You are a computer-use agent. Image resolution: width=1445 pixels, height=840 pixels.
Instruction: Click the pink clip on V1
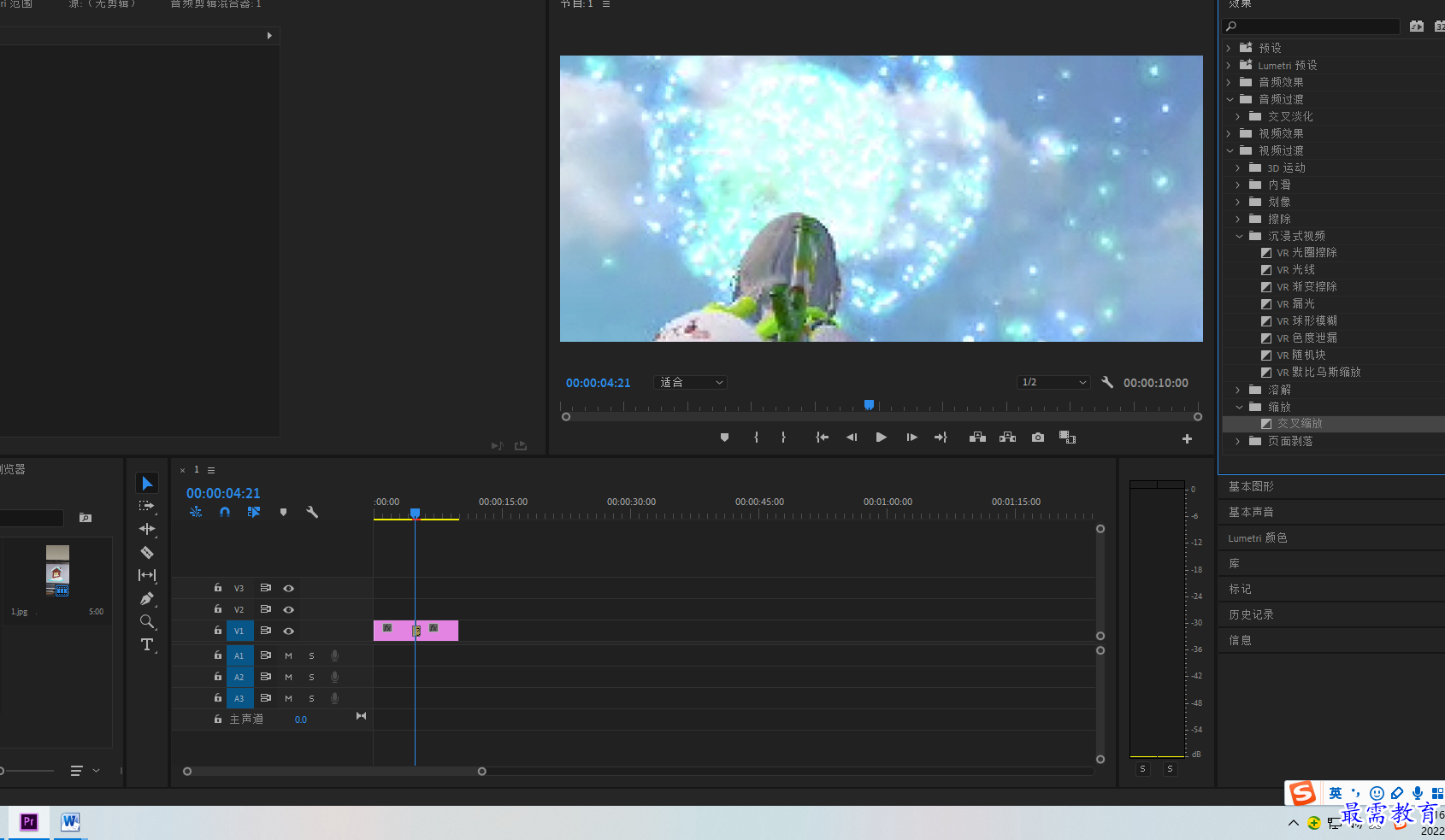[x=416, y=631]
